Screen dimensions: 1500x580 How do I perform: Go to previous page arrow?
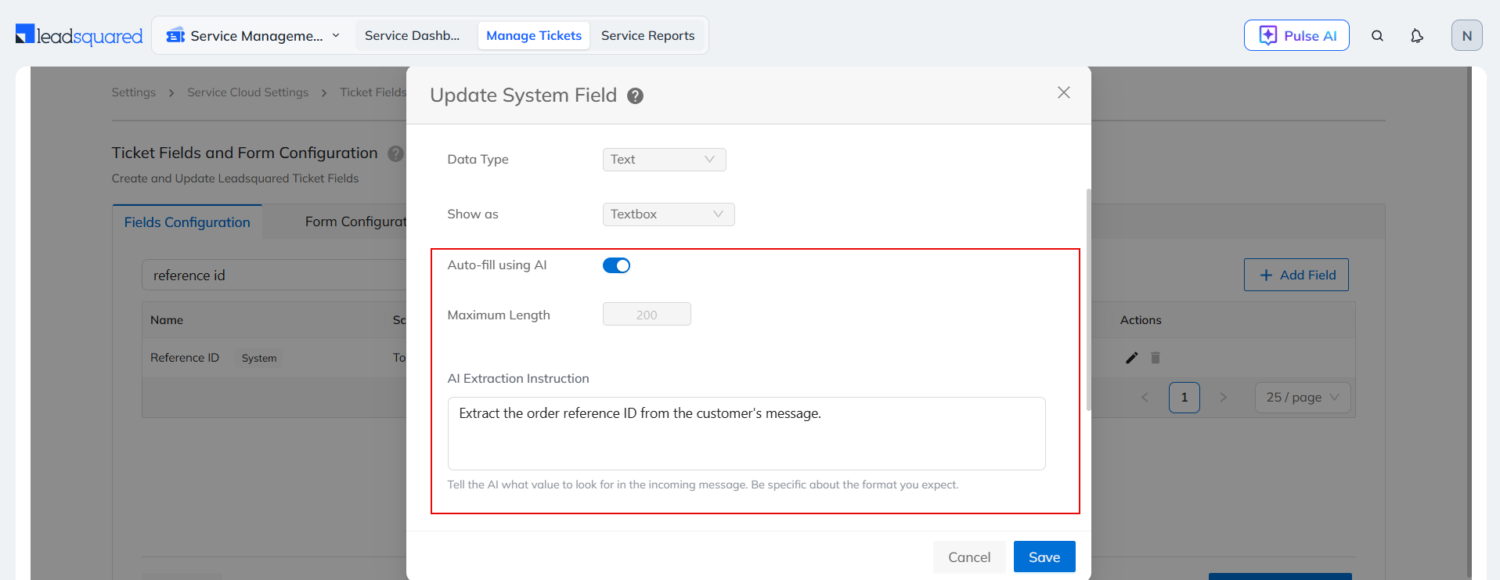tap(1146, 397)
